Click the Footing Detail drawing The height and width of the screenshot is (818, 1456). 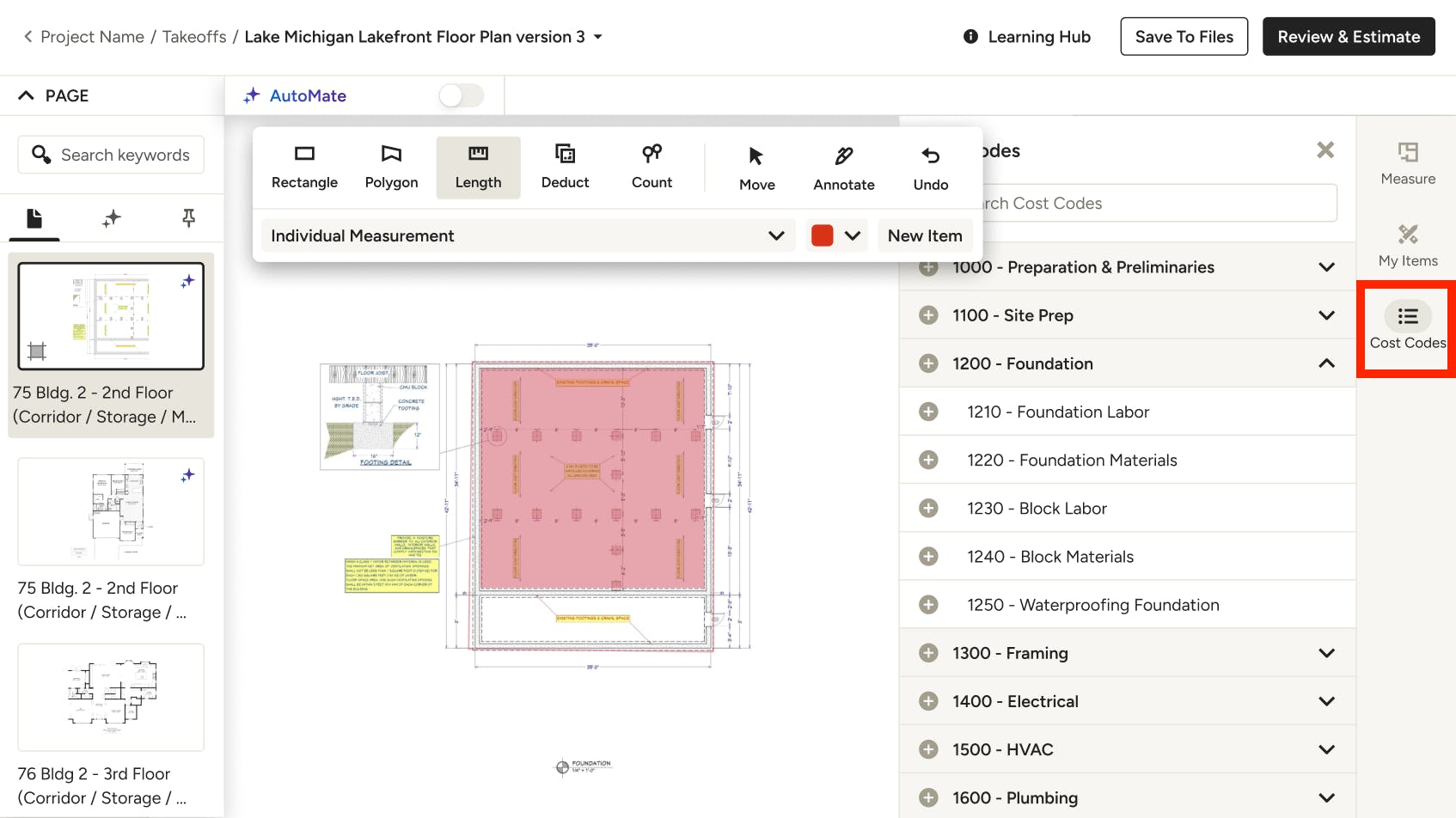point(380,416)
